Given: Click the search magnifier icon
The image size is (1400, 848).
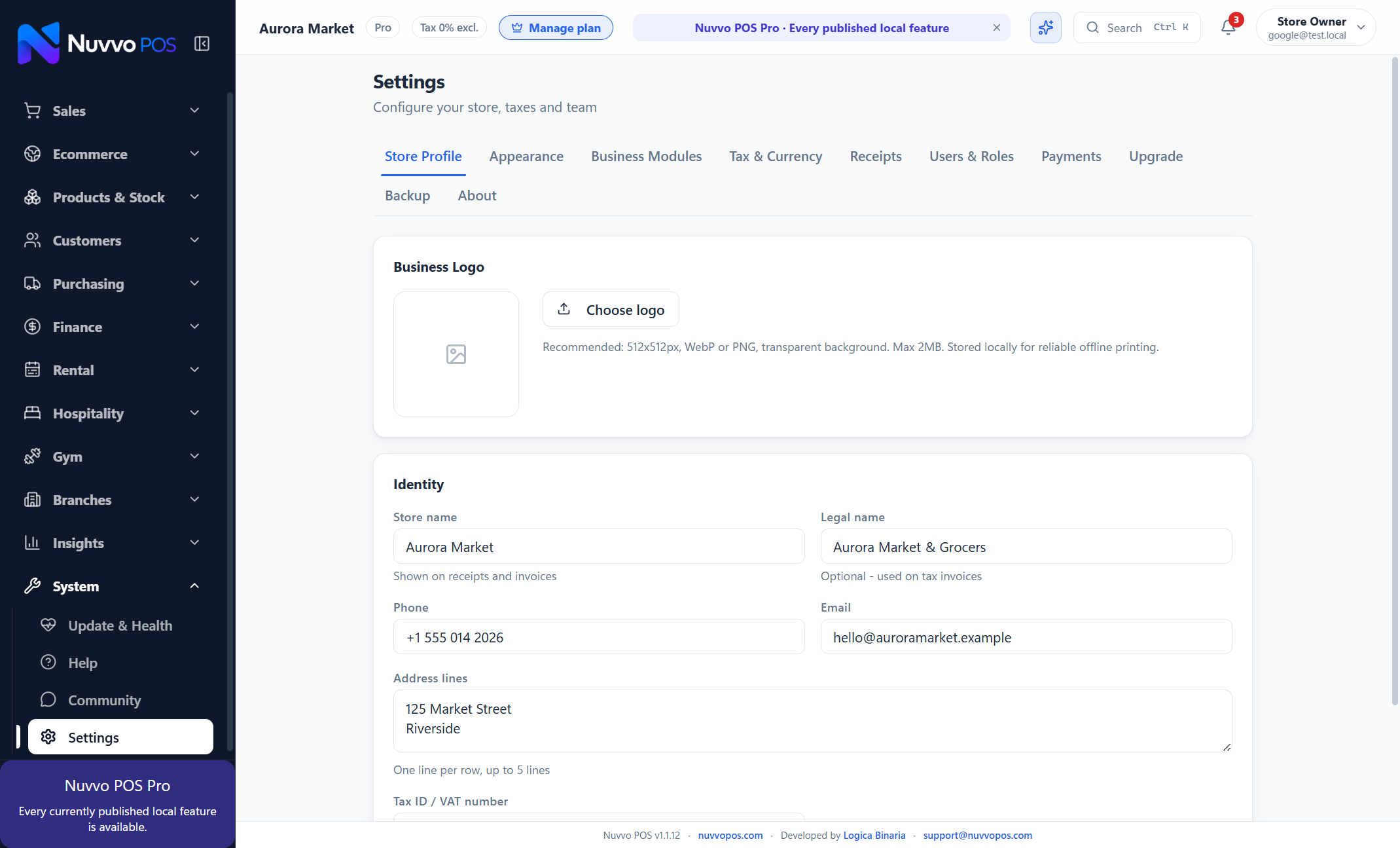Looking at the screenshot, I should (x=1092, y=28).
